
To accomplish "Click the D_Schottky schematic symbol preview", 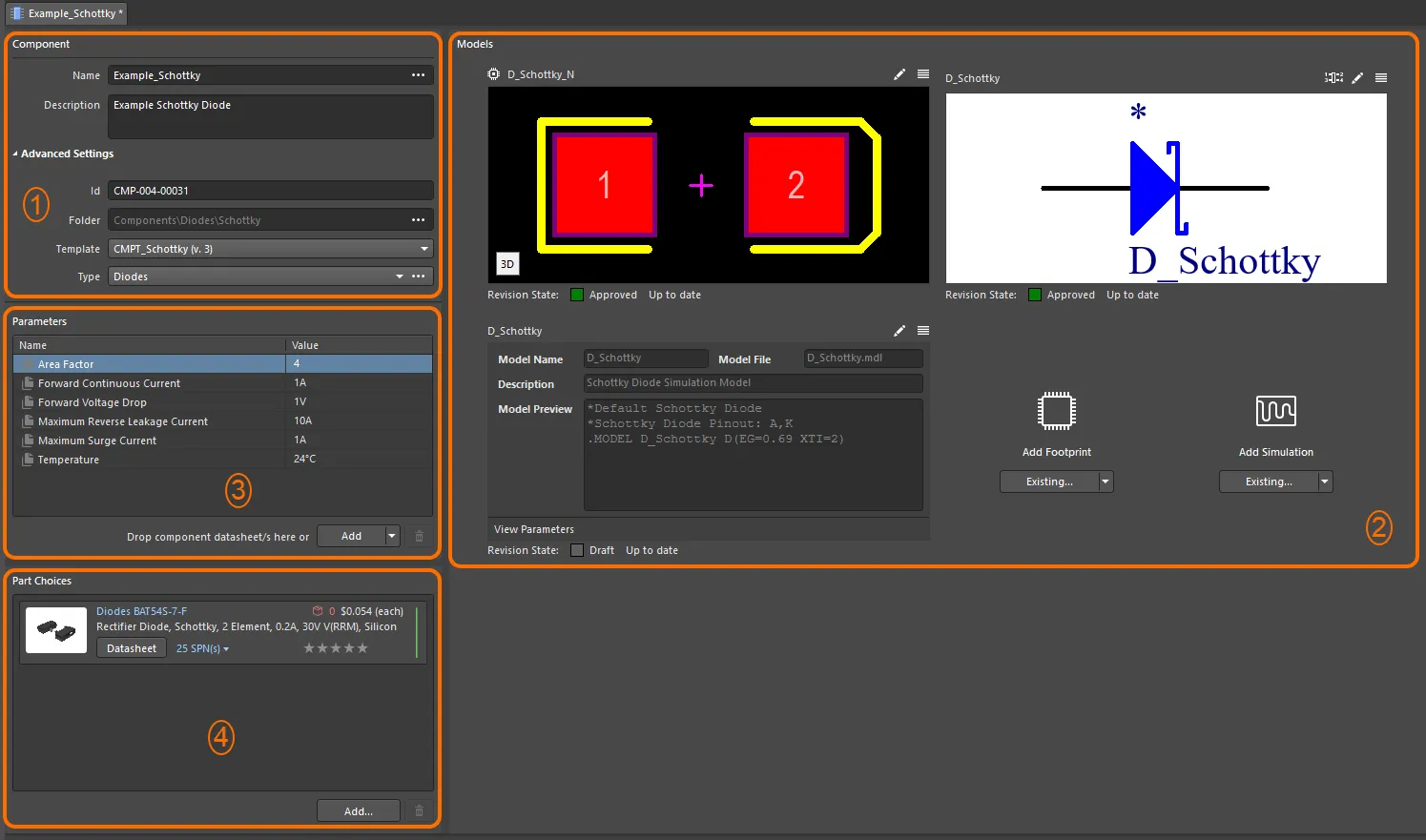I will coord(1166,188).
